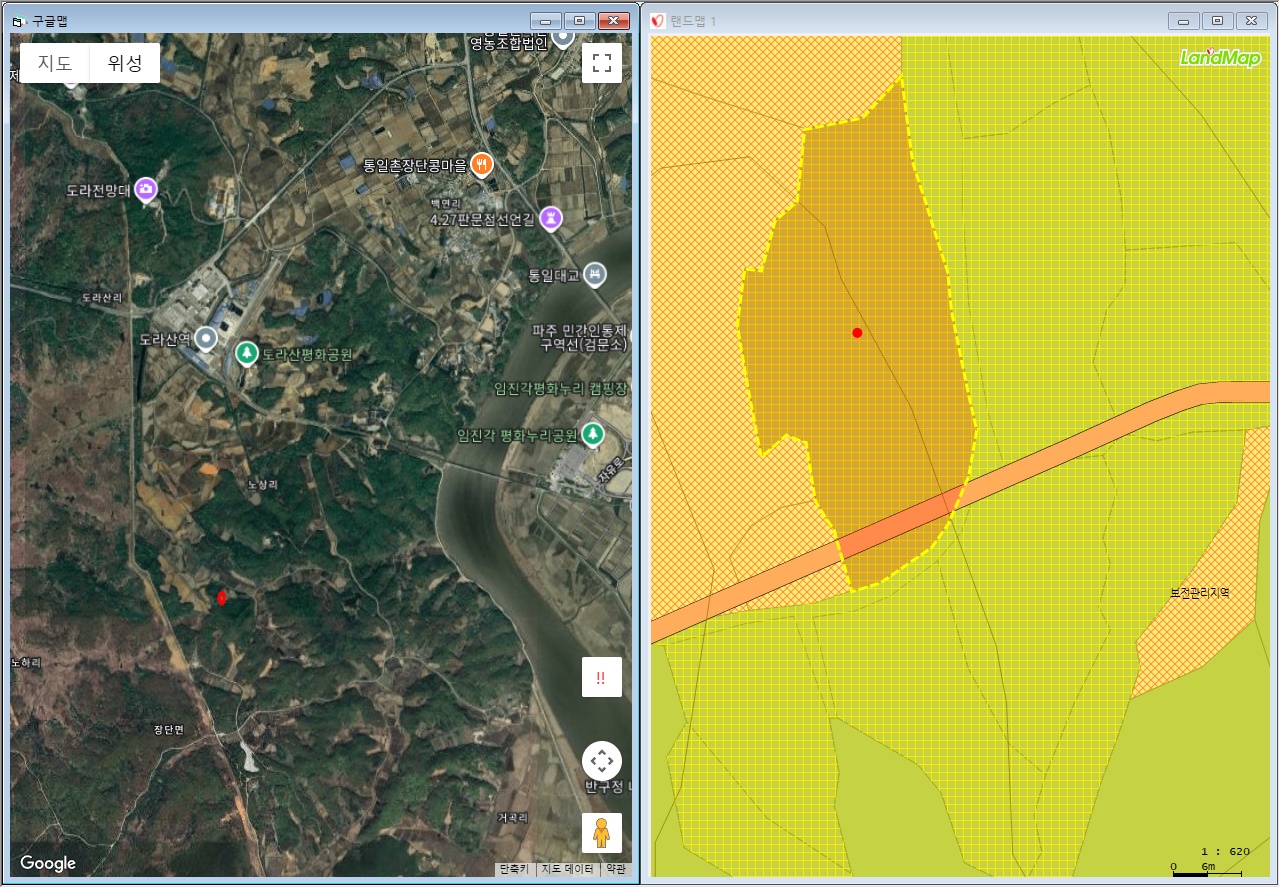The height and width of the screenshot is (888, 1280).
Task: Click the 임진각 평화누리공원 tree marker
Action: [x=594, y=434]
